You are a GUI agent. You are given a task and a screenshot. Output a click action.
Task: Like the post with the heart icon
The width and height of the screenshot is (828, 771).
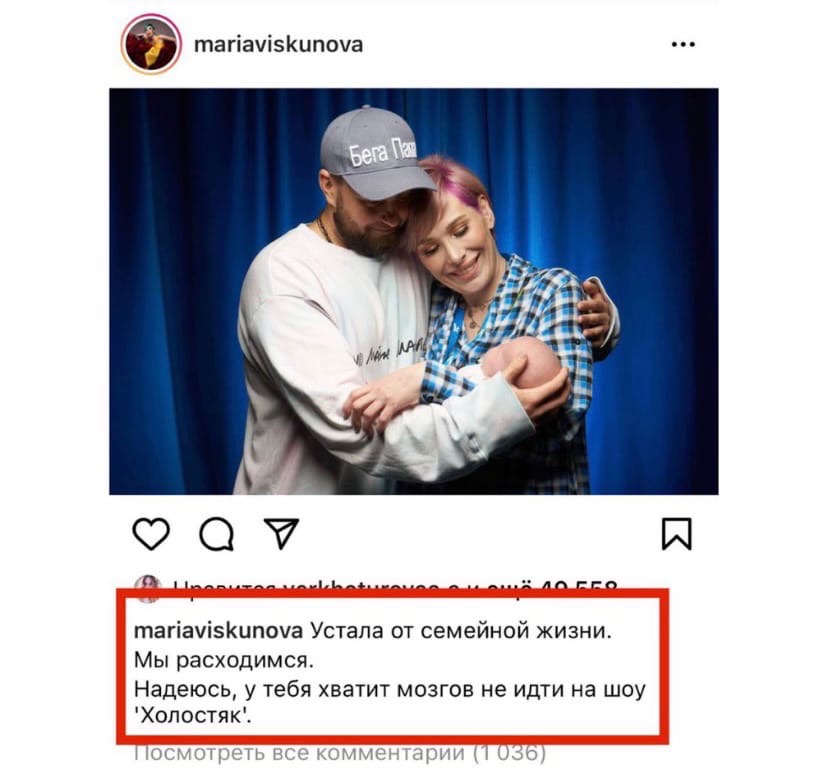tap(151, 533)
